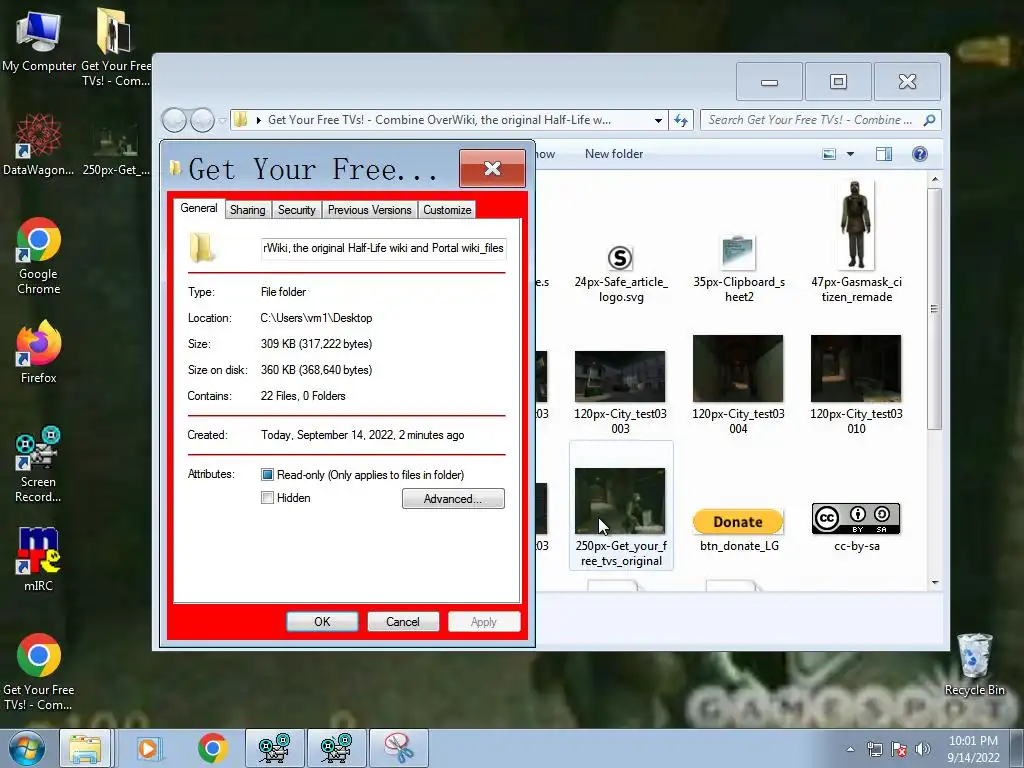Viewport: 1024px width, 768px height.
Task: Open the Recycle Bin
Action: pos(974,664)
